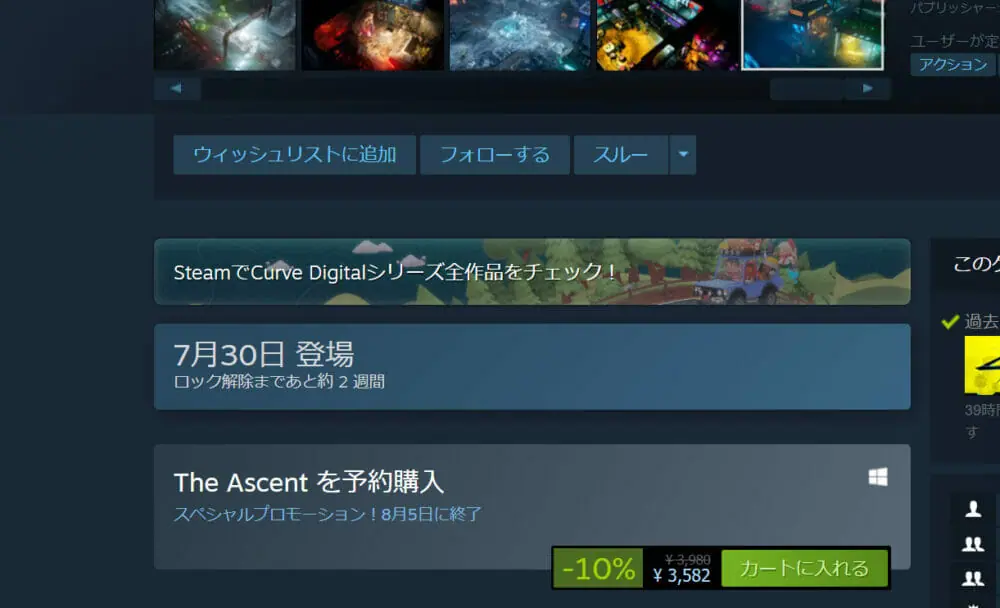Click the スルー ignore button
Image resolution: width=1000 pixels, height=608 pixels.
click(621, 154)
